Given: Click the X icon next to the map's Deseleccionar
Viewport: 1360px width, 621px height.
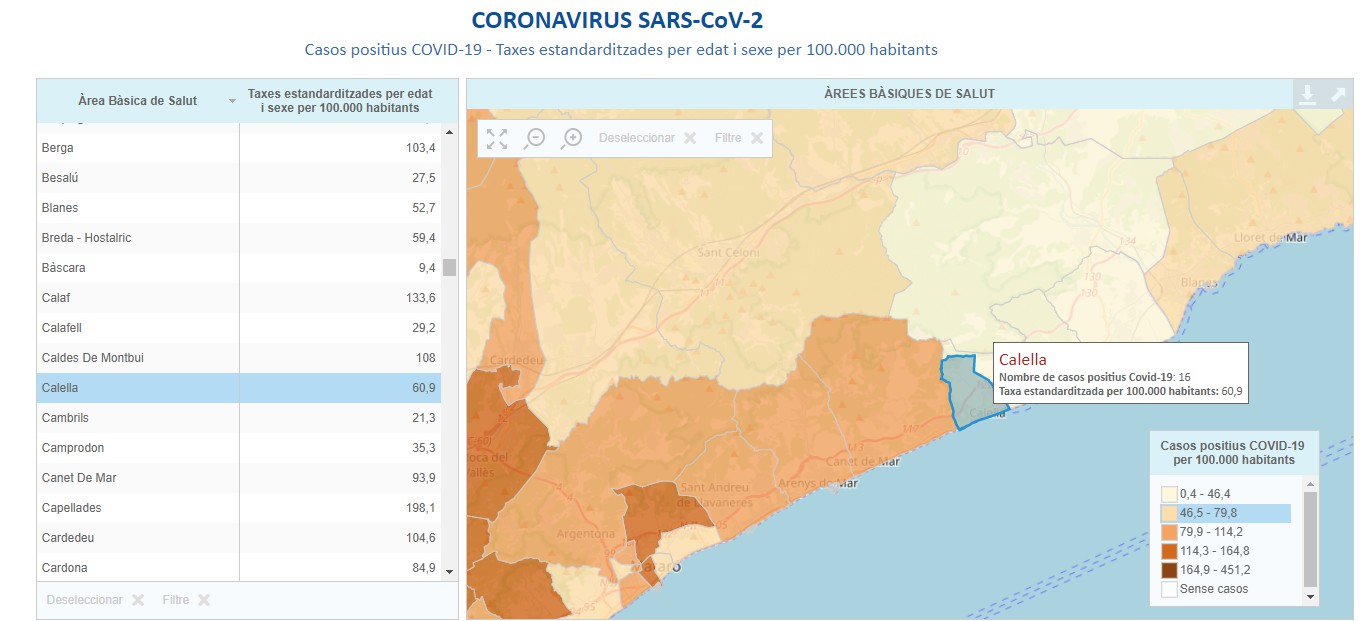Looking at the screenshot, I should coord(690,138).
